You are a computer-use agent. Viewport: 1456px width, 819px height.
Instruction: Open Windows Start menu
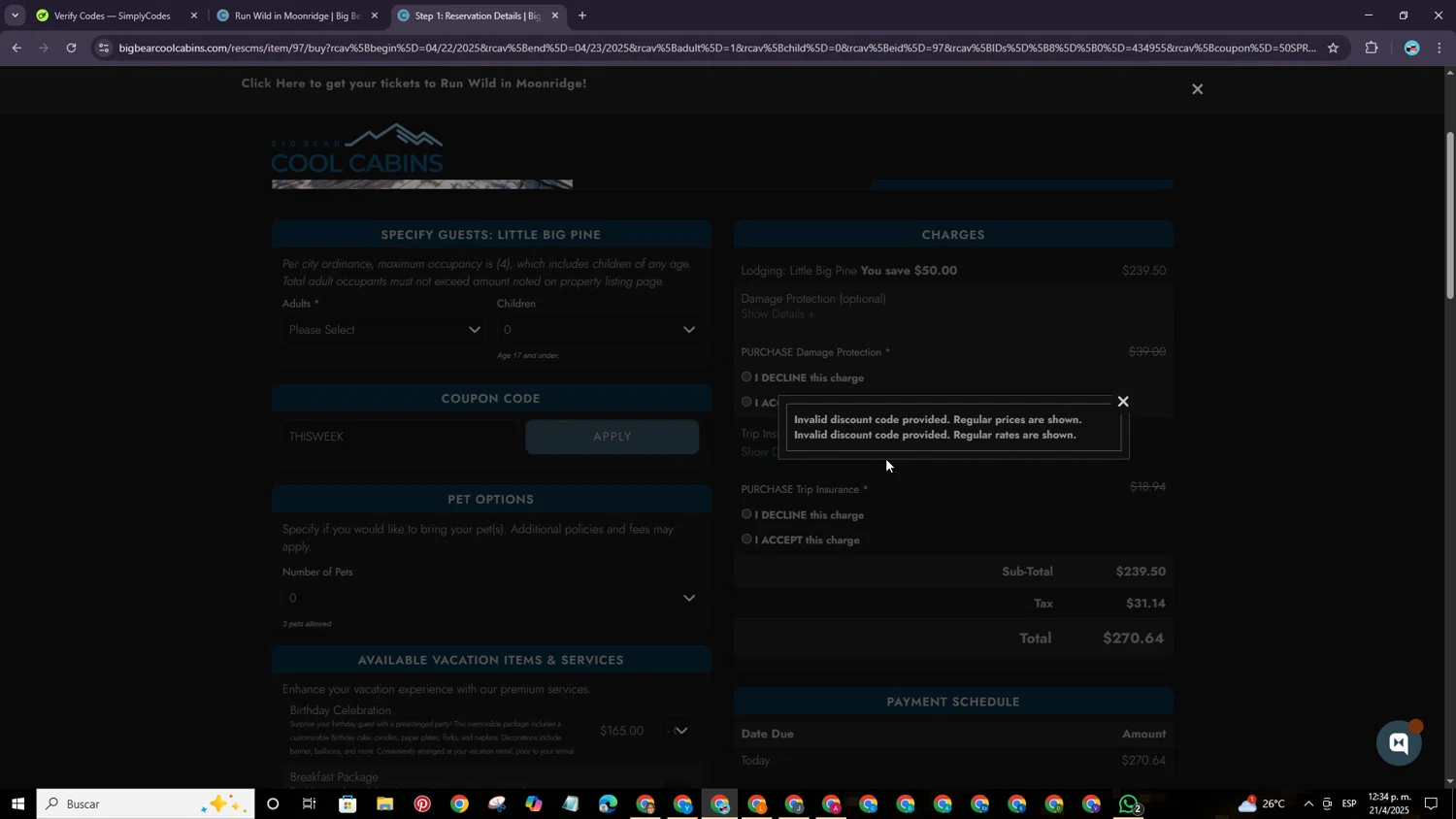pos(17,803)
